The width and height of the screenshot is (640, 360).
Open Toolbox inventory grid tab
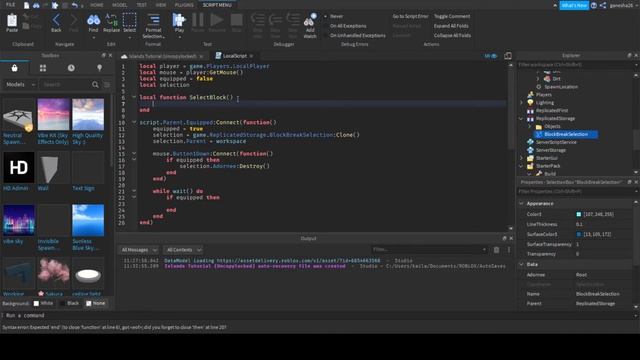coord(43,68)
